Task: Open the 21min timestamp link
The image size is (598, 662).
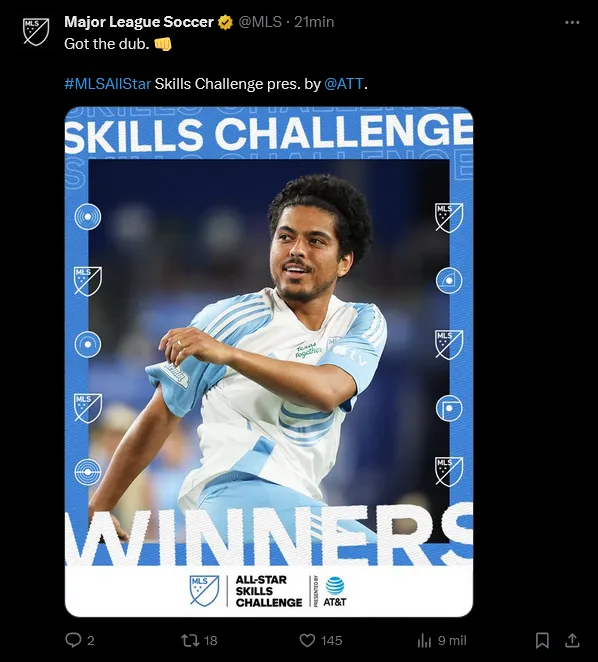Action: click(x=314, y=22)
